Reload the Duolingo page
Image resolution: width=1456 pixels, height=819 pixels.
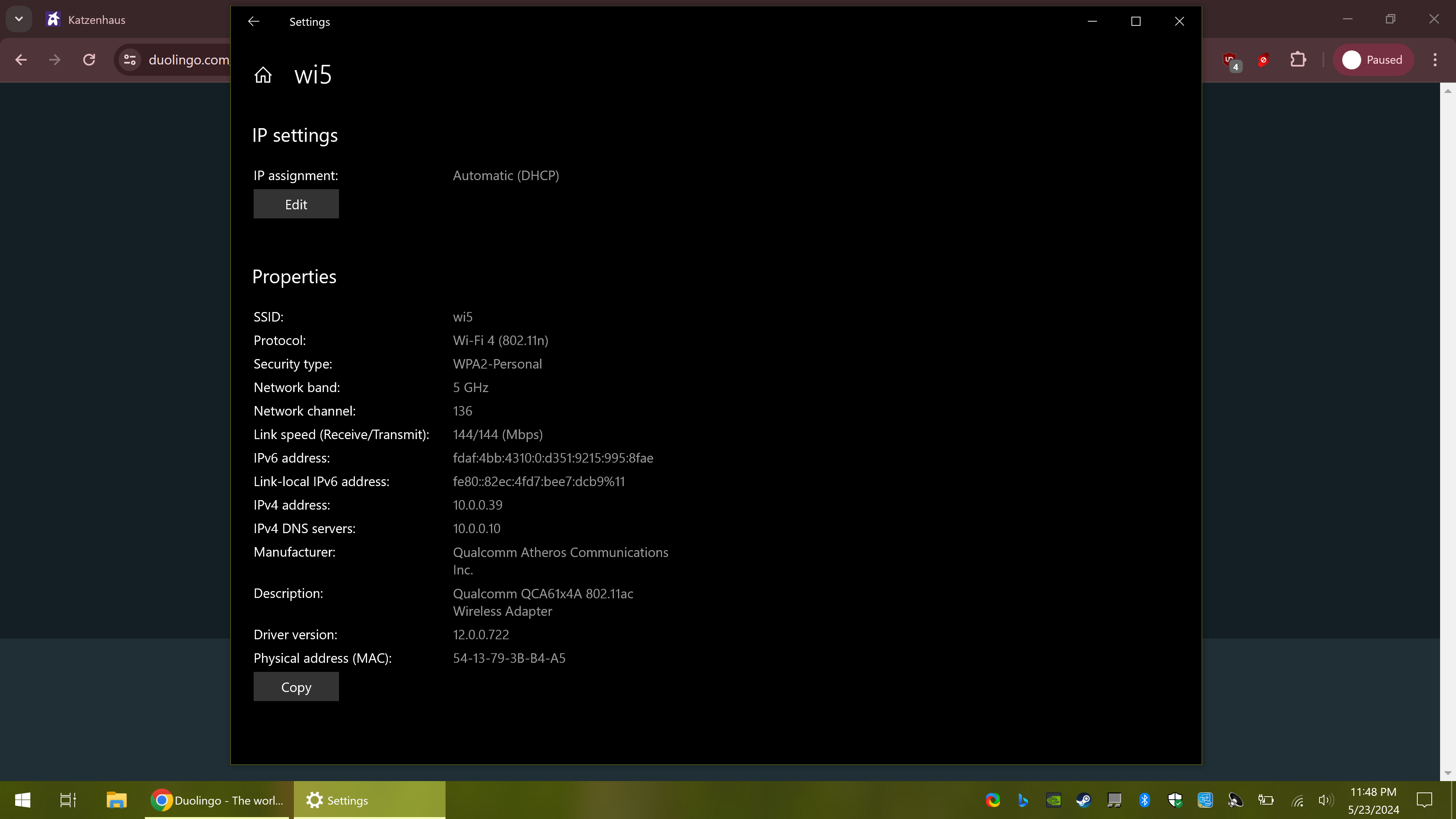(89, 60)
